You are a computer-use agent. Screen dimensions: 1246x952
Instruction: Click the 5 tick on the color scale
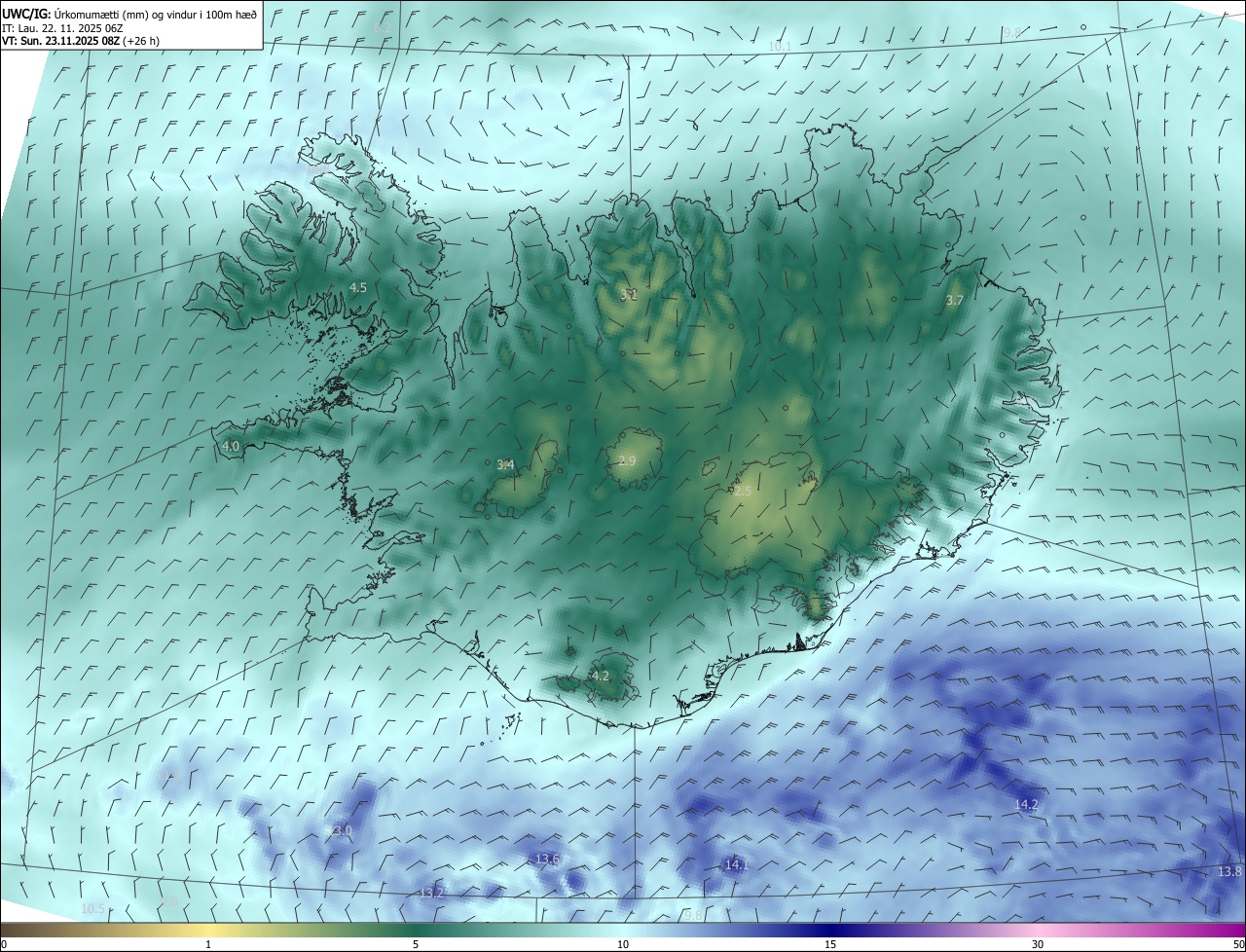[416, 944]
